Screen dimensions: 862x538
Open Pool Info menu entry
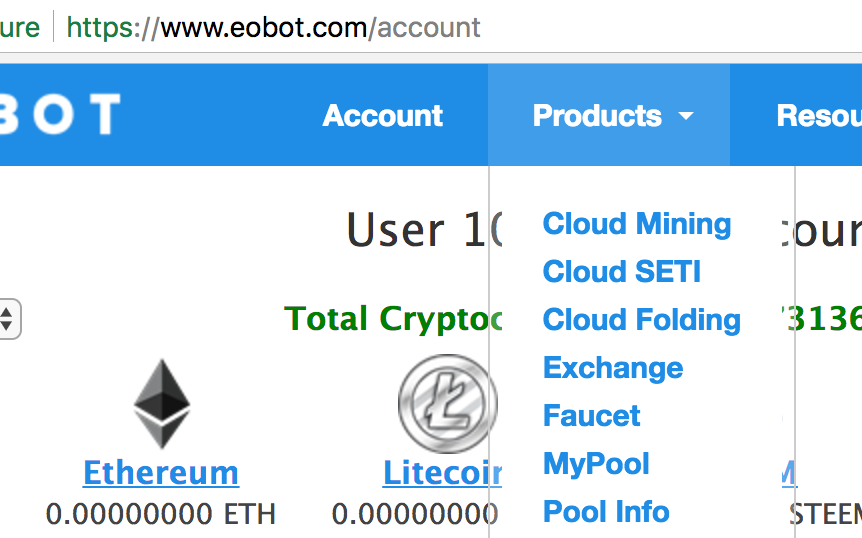(x=606, y=512)
